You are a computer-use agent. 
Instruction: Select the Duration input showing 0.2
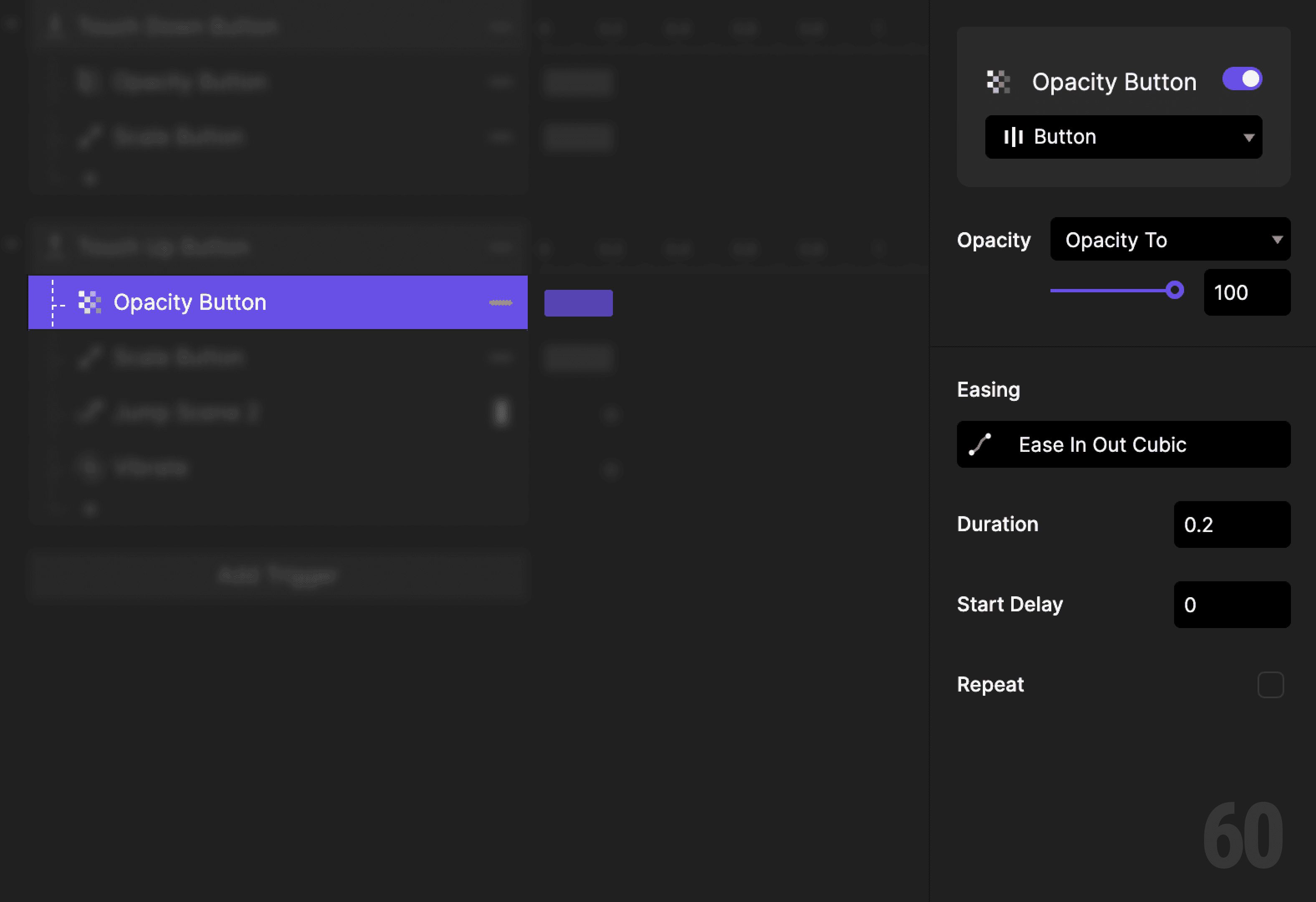[1232, 524]
